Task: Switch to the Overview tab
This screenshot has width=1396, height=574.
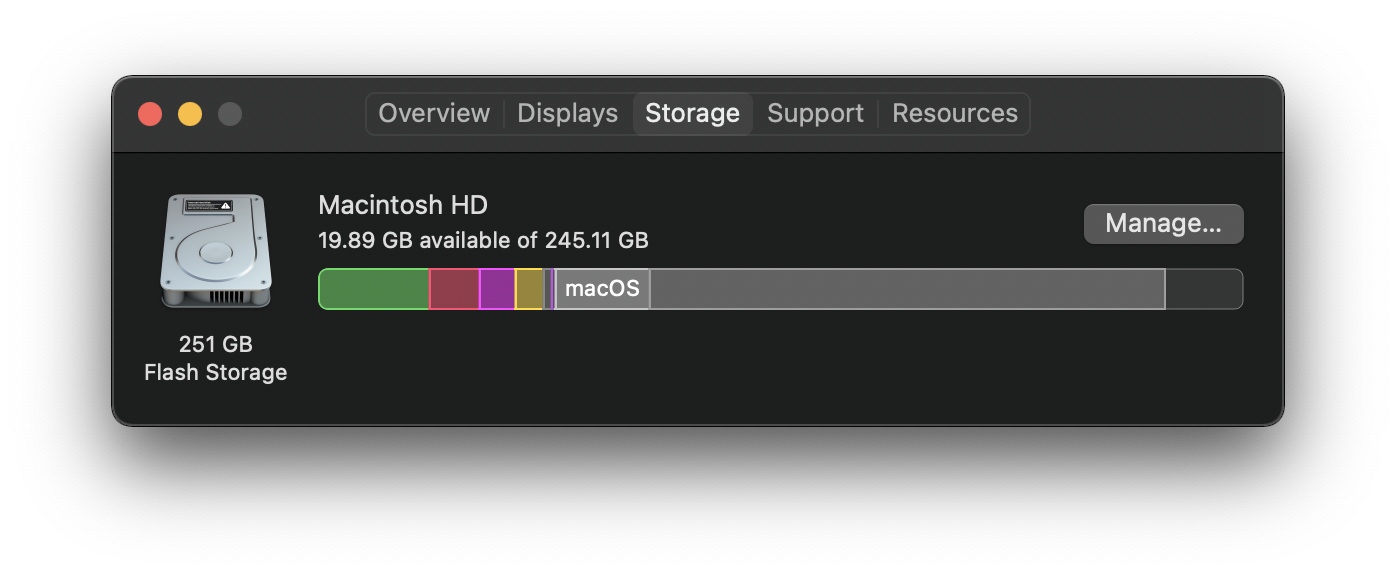Action: pos(434,114)
